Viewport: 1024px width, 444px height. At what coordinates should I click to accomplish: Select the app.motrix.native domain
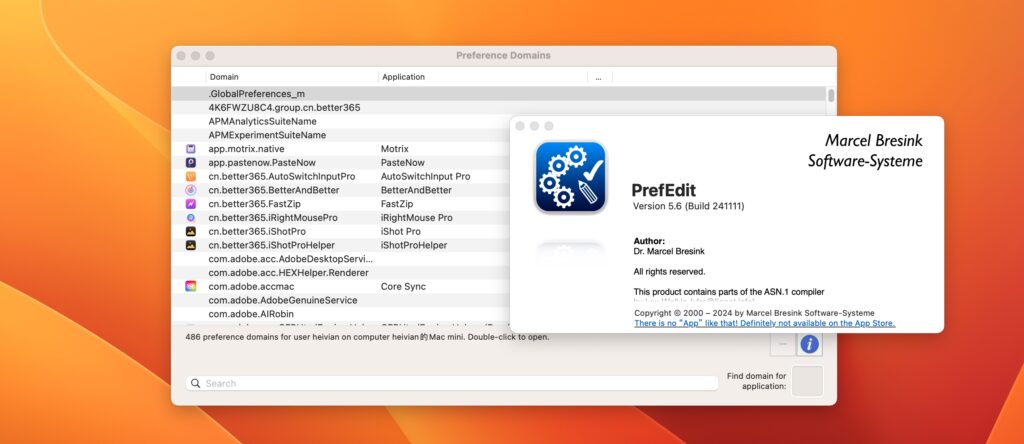(x=246, y=149)
